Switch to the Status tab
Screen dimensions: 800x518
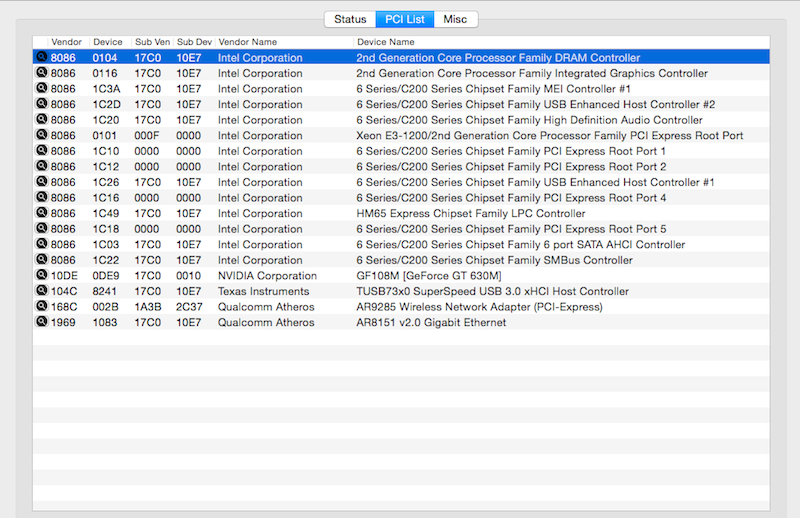(x=350, y=19)
